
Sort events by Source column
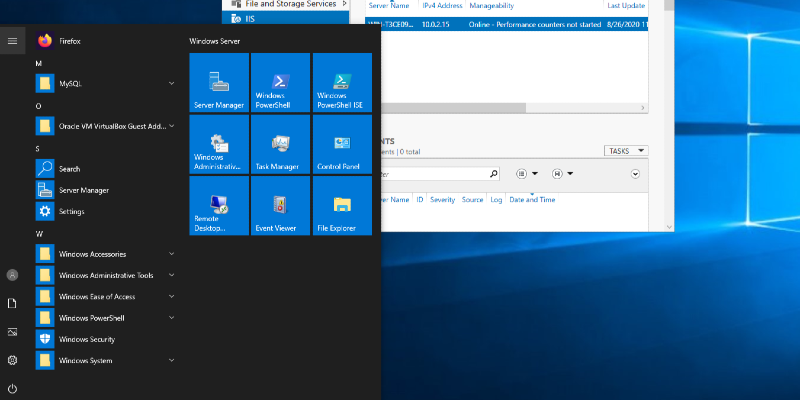[x=472, y=200]
